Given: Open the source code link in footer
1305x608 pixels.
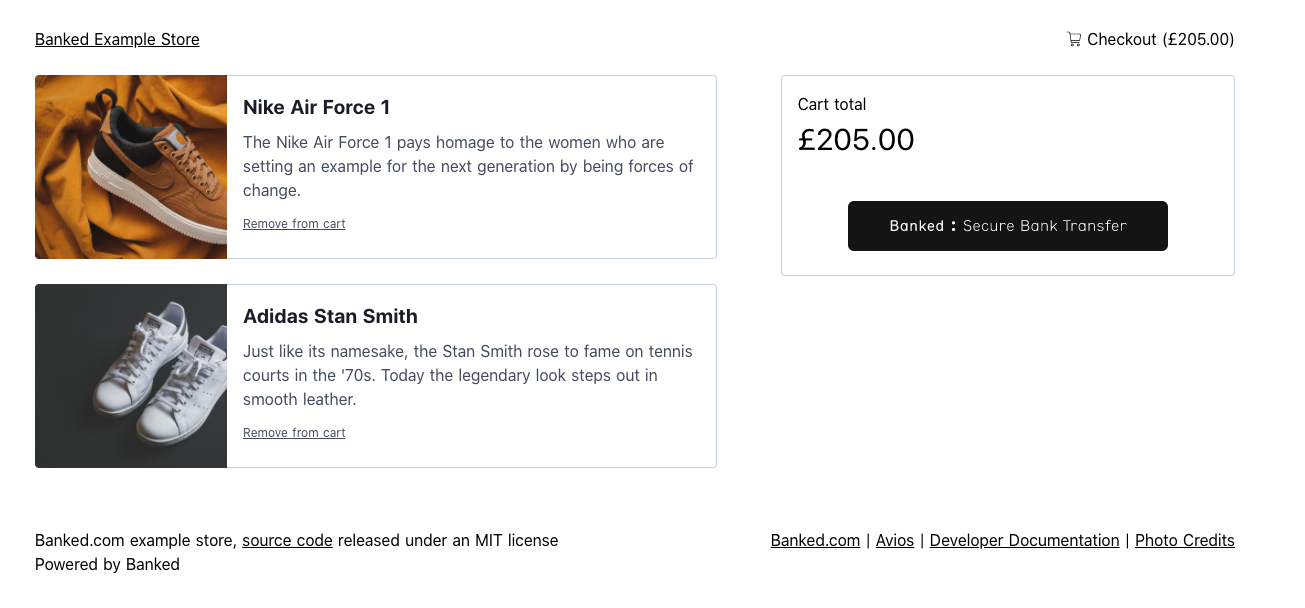Looking at the screenshot, I should pos(287,541).
